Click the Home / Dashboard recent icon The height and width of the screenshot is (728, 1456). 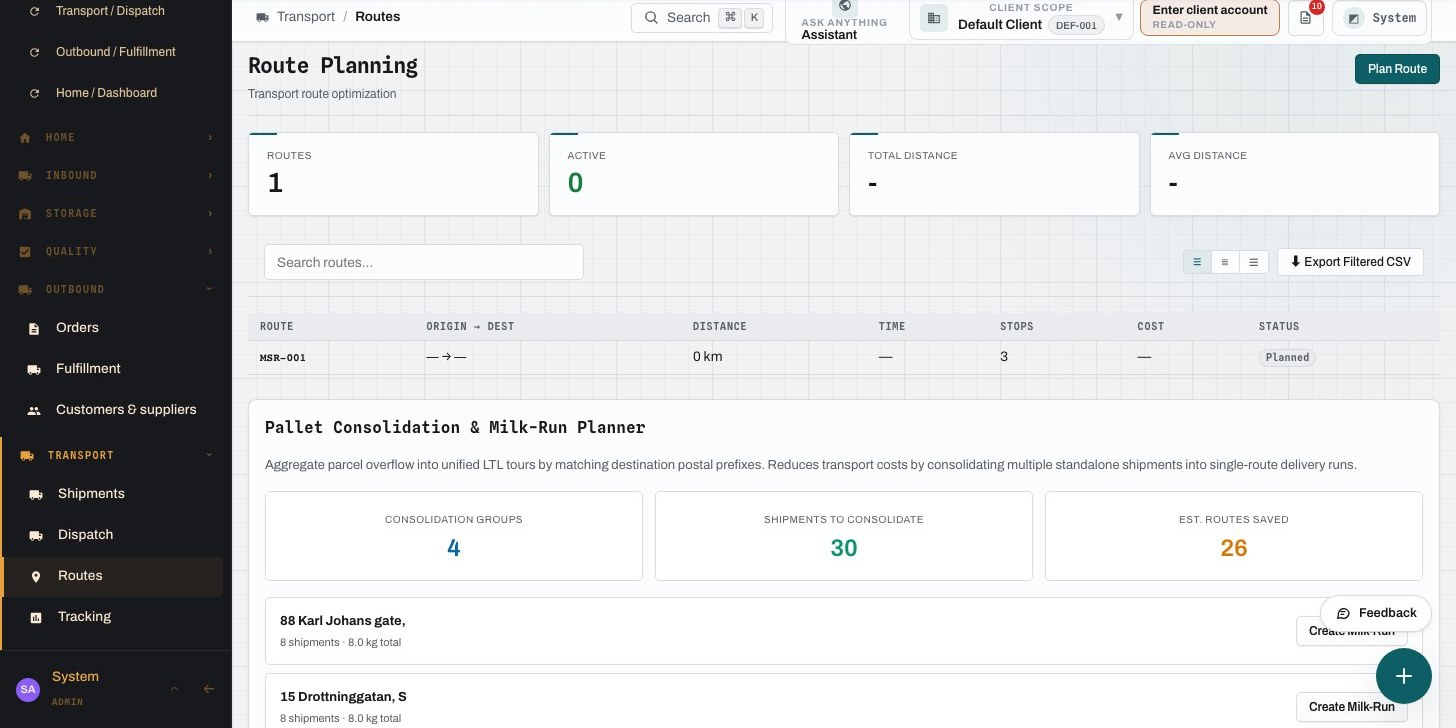click(35, 93)
